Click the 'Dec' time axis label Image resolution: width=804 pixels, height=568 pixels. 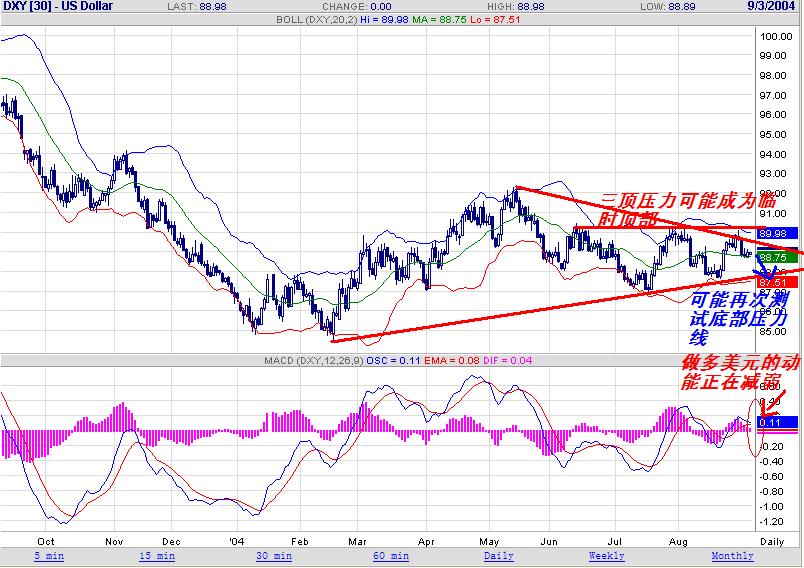(x=171, y=541)
